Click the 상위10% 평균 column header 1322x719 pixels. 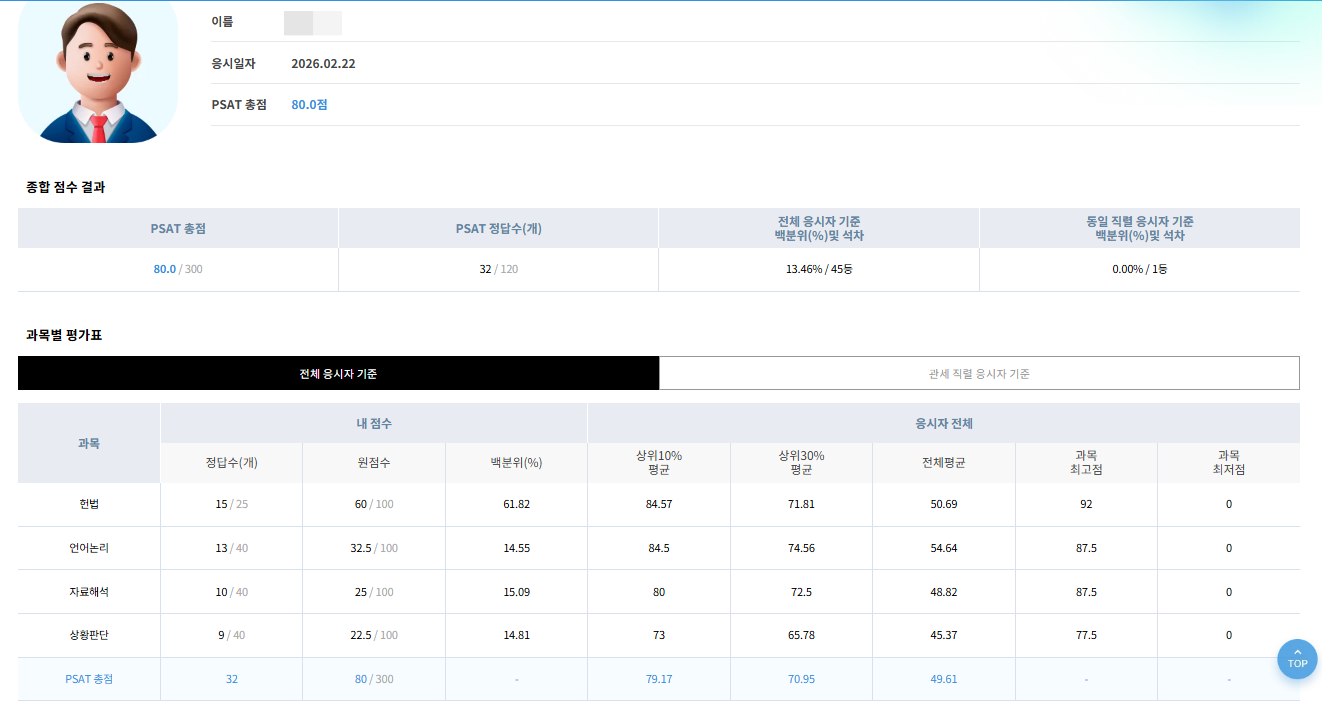(x=659, y=463)
